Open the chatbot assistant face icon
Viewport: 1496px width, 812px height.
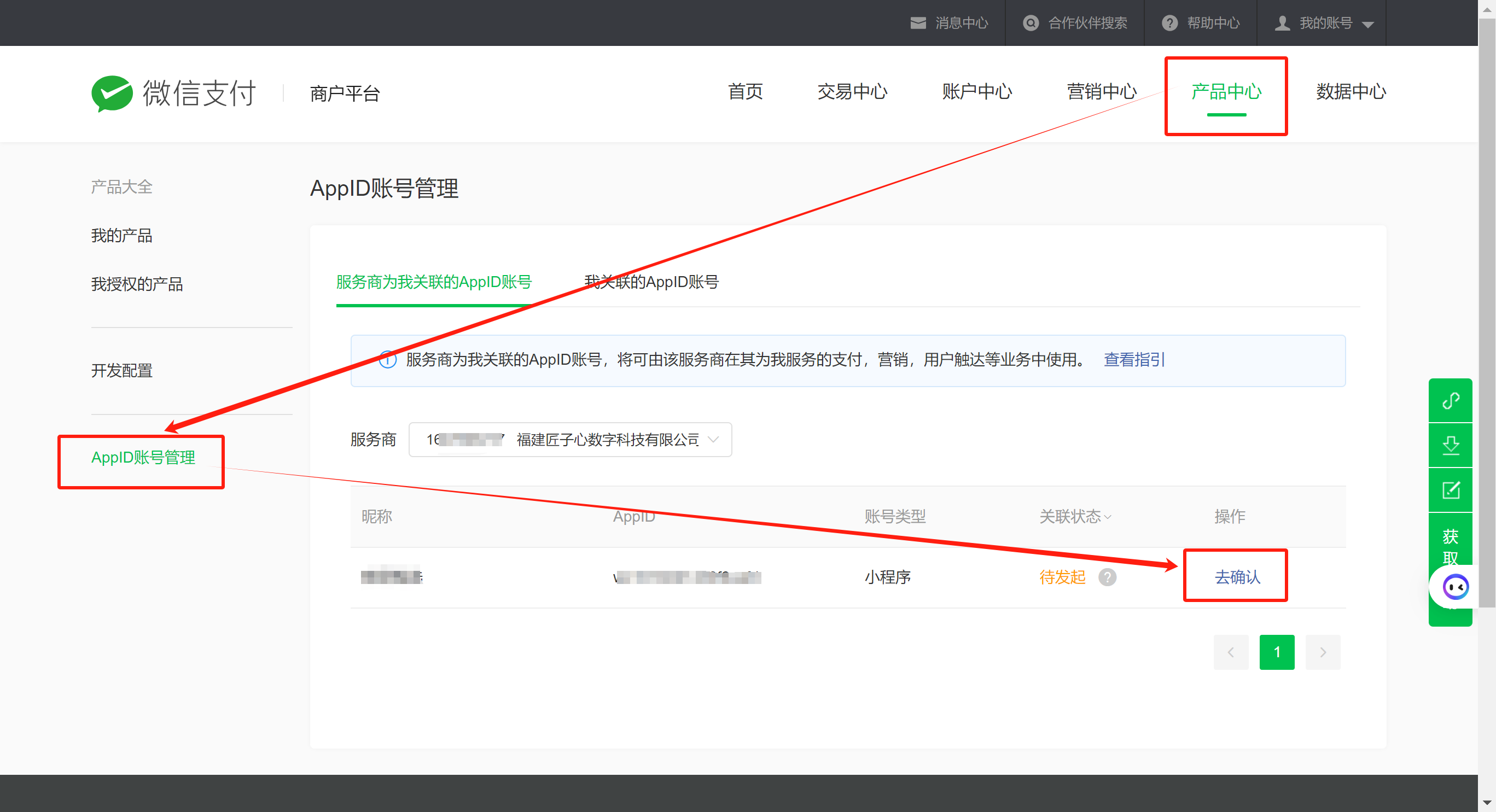pos(1456,587)
